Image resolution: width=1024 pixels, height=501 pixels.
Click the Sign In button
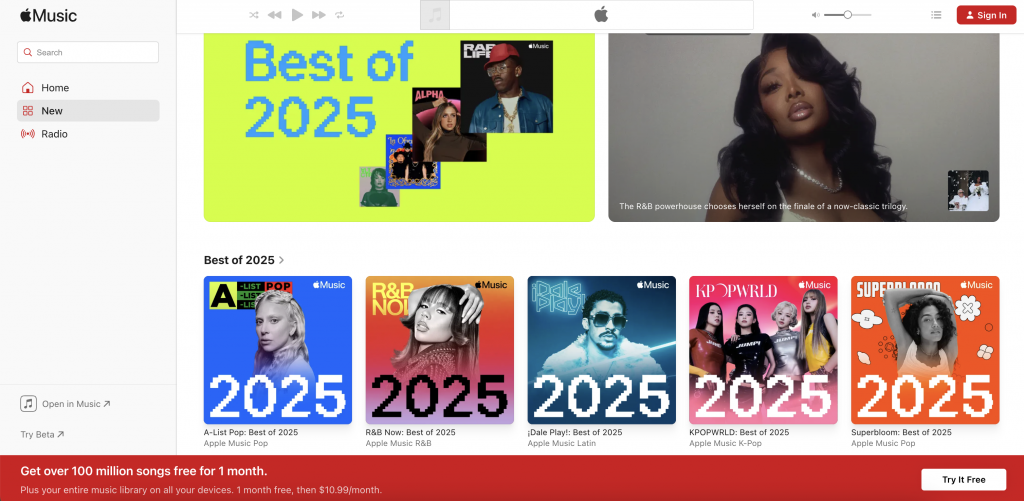(985, 15)
